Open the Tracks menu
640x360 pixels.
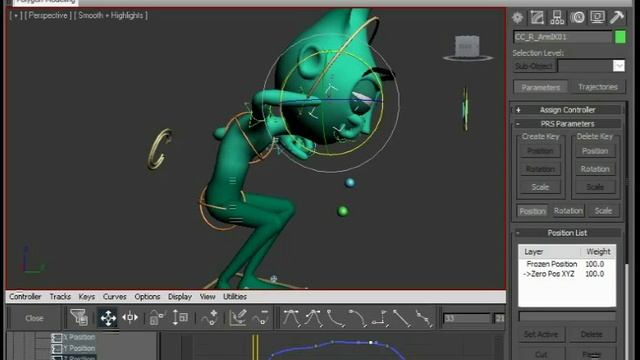click(x=60, y=297)
